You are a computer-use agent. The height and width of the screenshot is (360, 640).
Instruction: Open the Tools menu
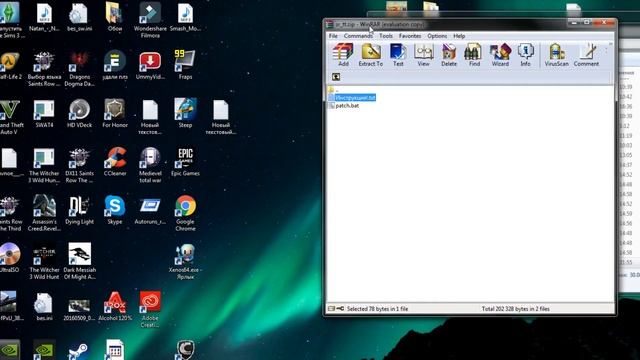pos(386,36)
